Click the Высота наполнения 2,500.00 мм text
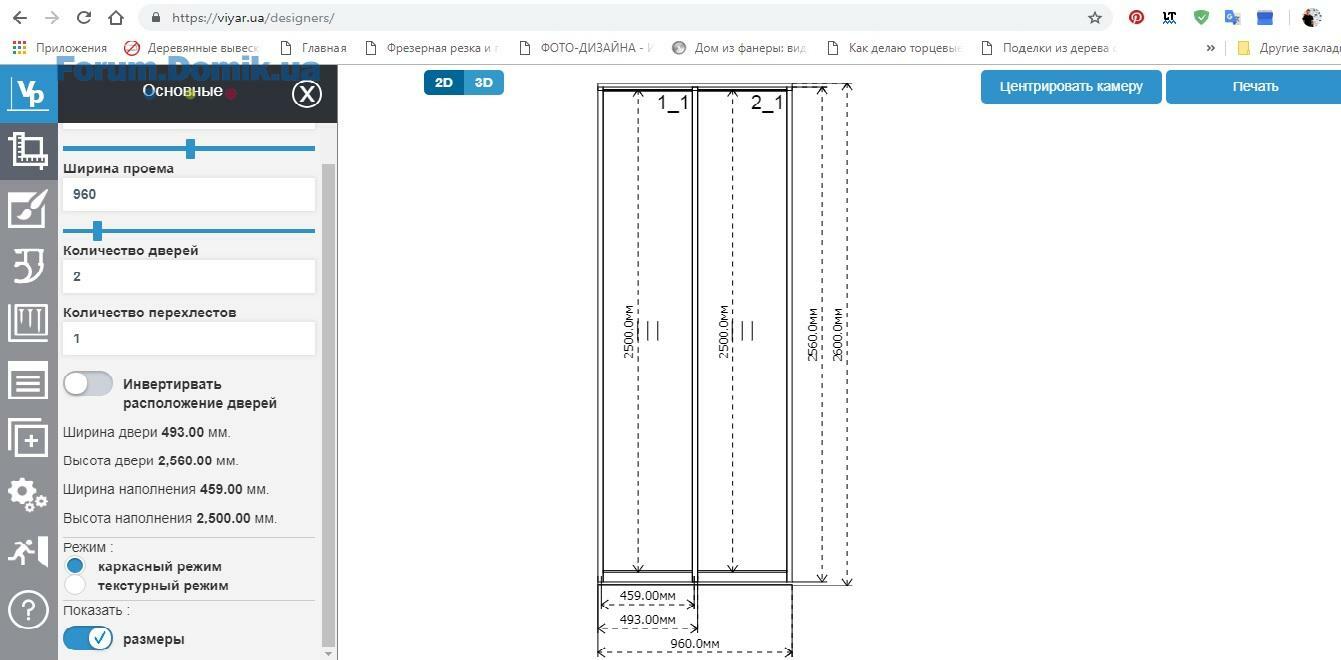The height and width of the screenshot is (660, 1341). [x=170, y=518]
